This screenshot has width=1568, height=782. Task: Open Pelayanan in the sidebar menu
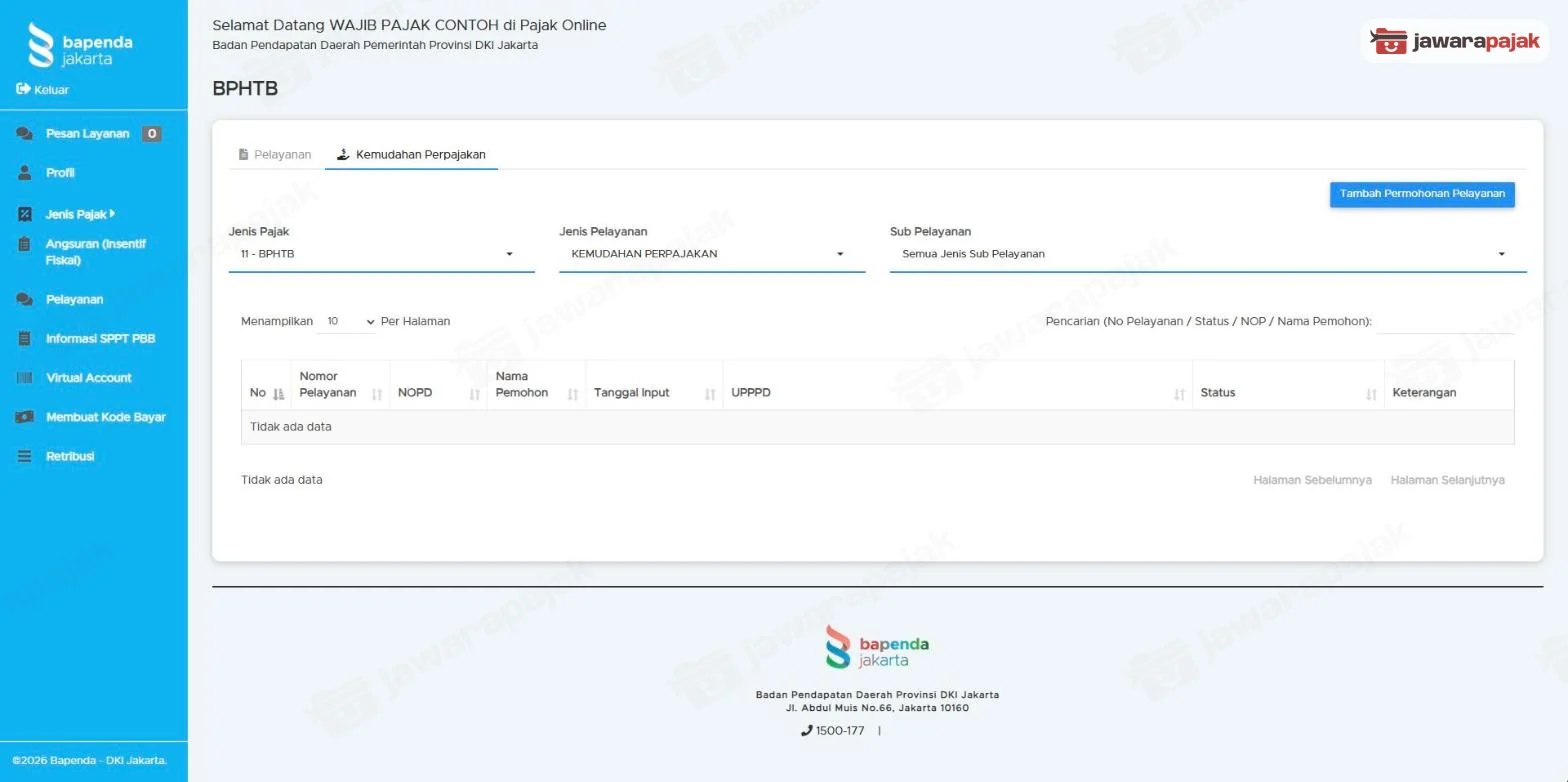74,299
